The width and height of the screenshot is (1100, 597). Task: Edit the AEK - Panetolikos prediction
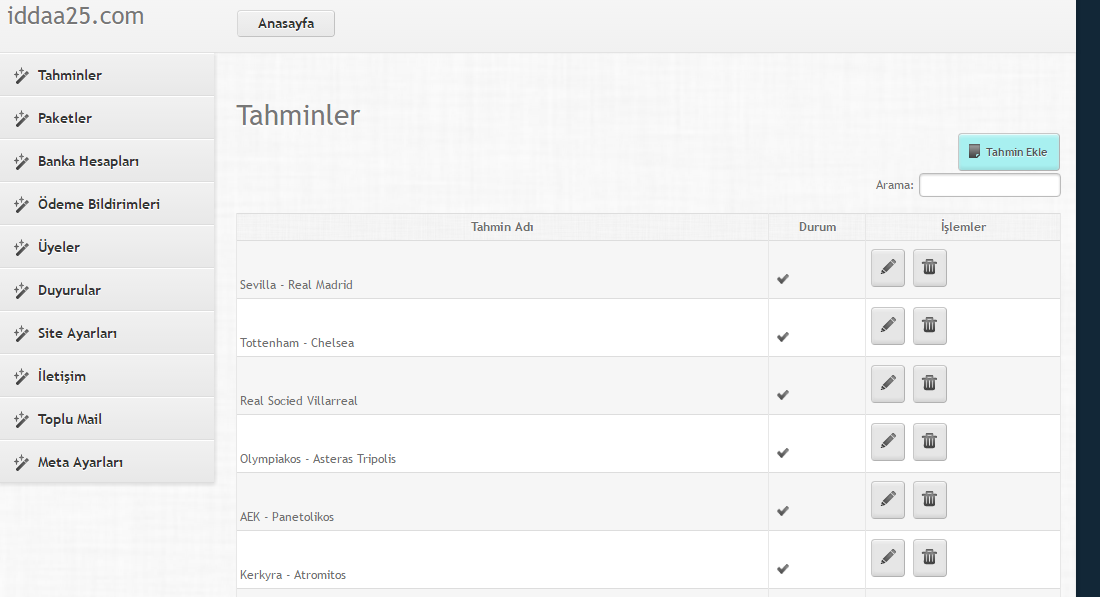click(887, 499)
